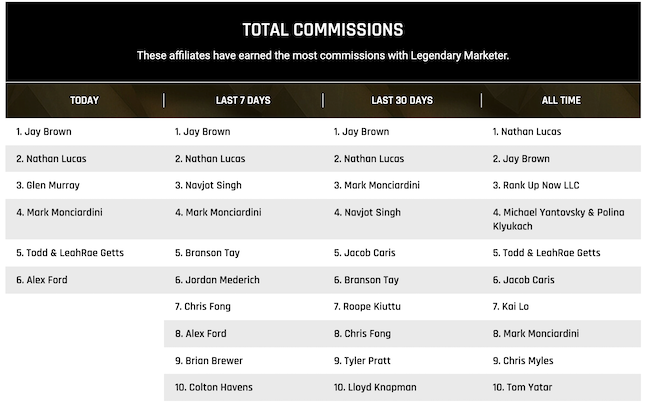Choose AlexFord ranked 6th today
The width and height of the screenshot is (650, 404).
pyautogui.click(x=41, y=280)
